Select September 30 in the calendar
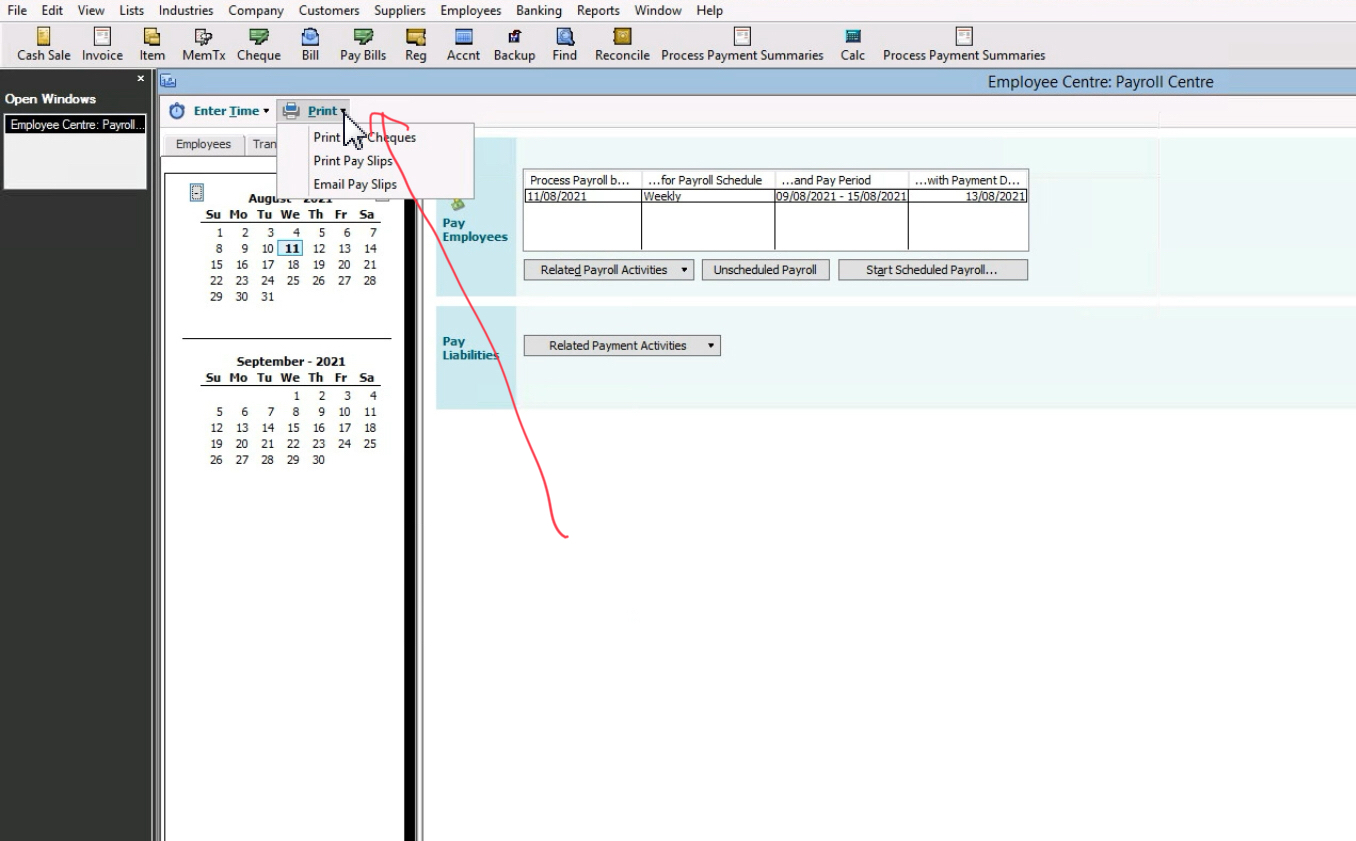This screenshot has width=1356, height=841. (318, 460)
